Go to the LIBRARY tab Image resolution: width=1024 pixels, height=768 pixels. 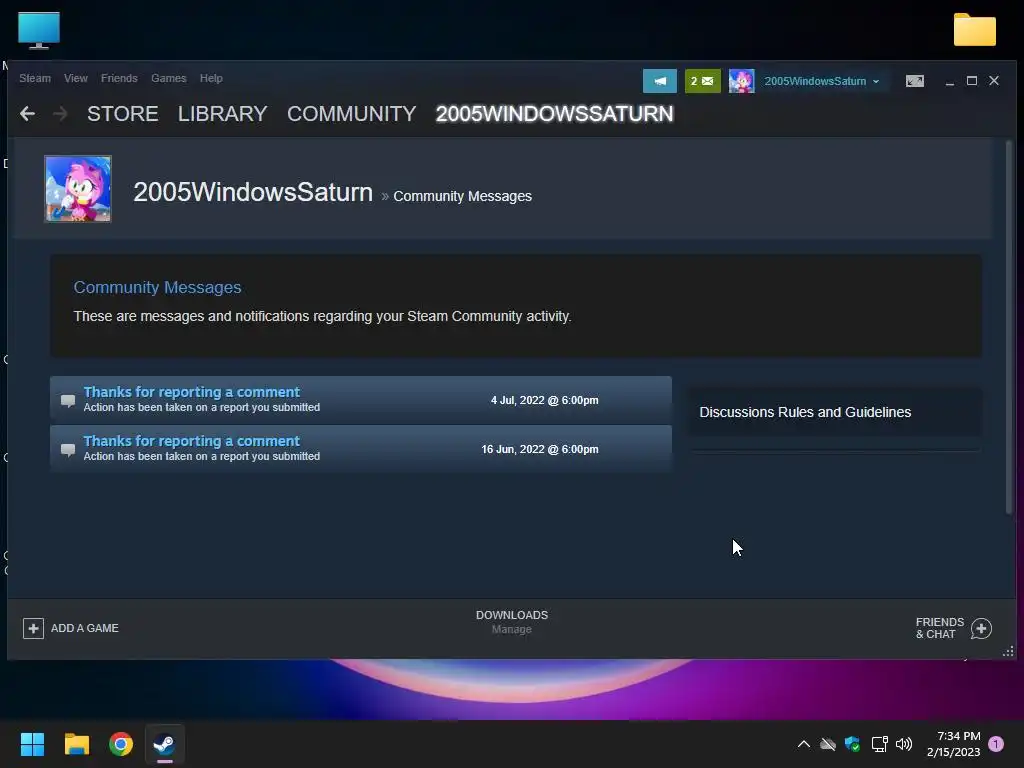tap(223, 114)
